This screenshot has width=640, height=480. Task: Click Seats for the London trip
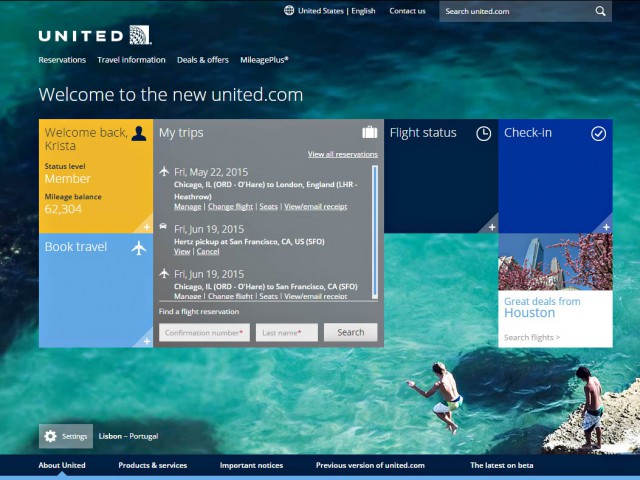click(x=269, y=207)
